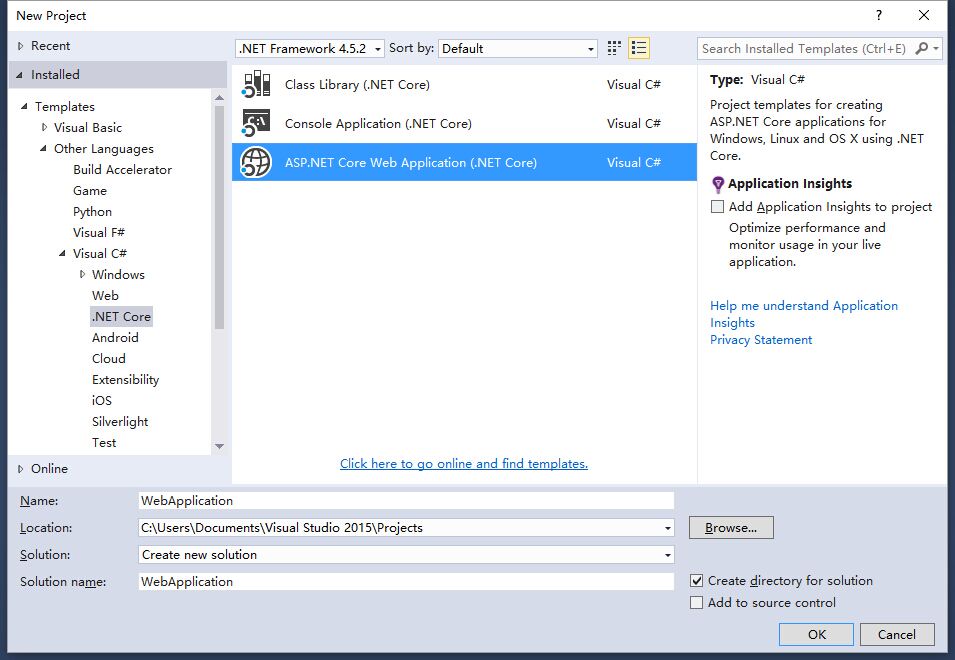Click the tree scrollbar down arrow
955x660 pixels.
pyautogui.click(x=219, y=446)
